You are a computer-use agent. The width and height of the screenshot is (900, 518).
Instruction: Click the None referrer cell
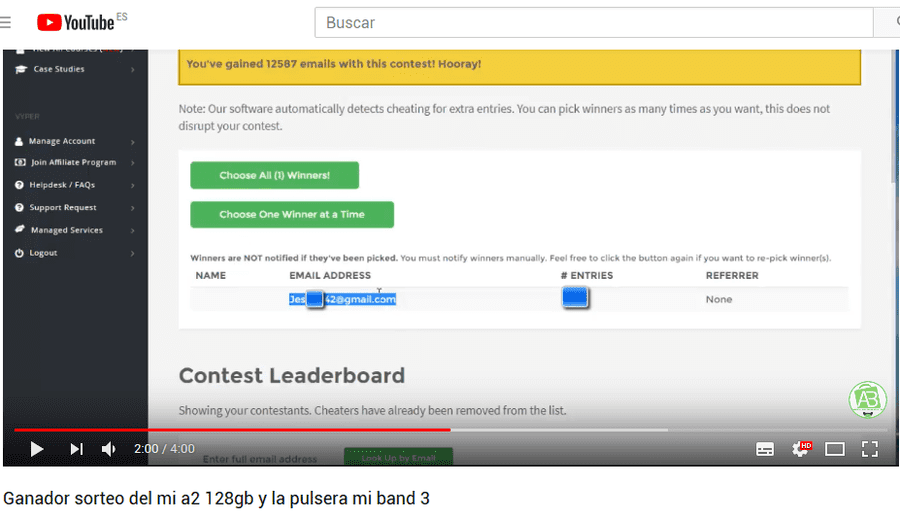(719, 299)
